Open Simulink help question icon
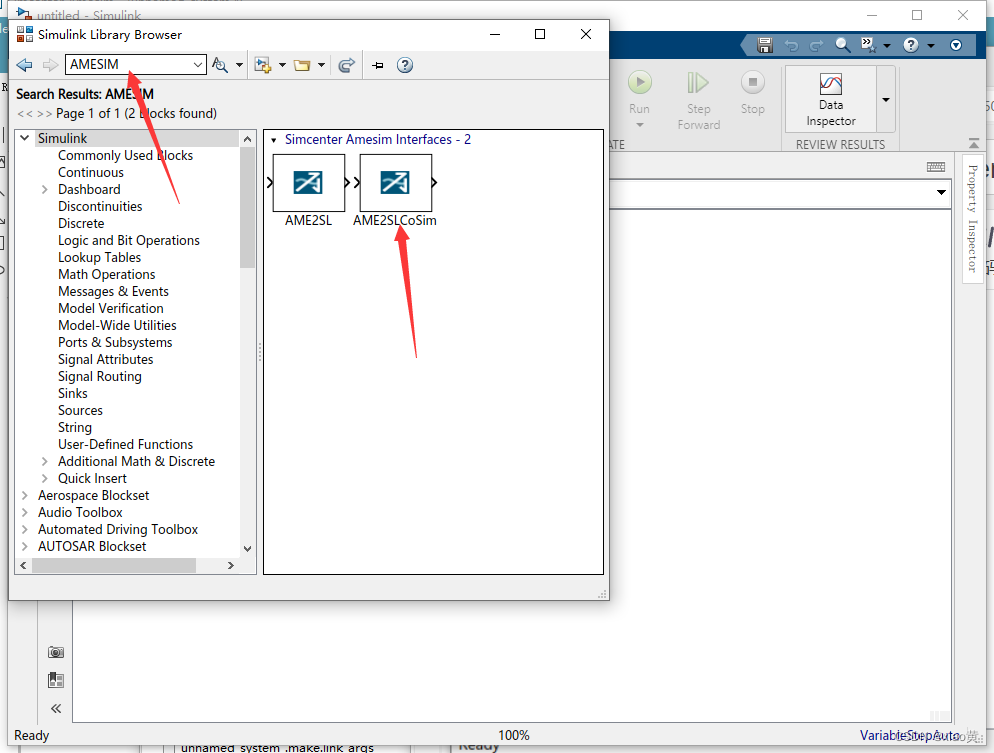 point(911,45)
